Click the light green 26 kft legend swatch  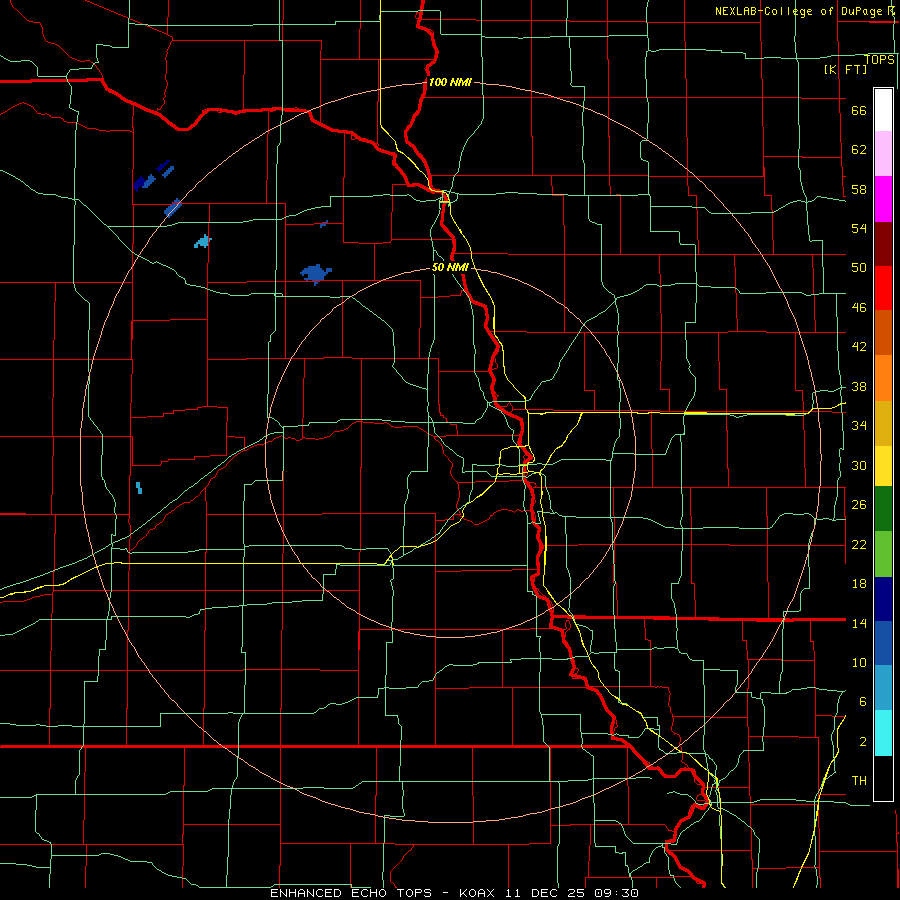(x=883, y=554)
